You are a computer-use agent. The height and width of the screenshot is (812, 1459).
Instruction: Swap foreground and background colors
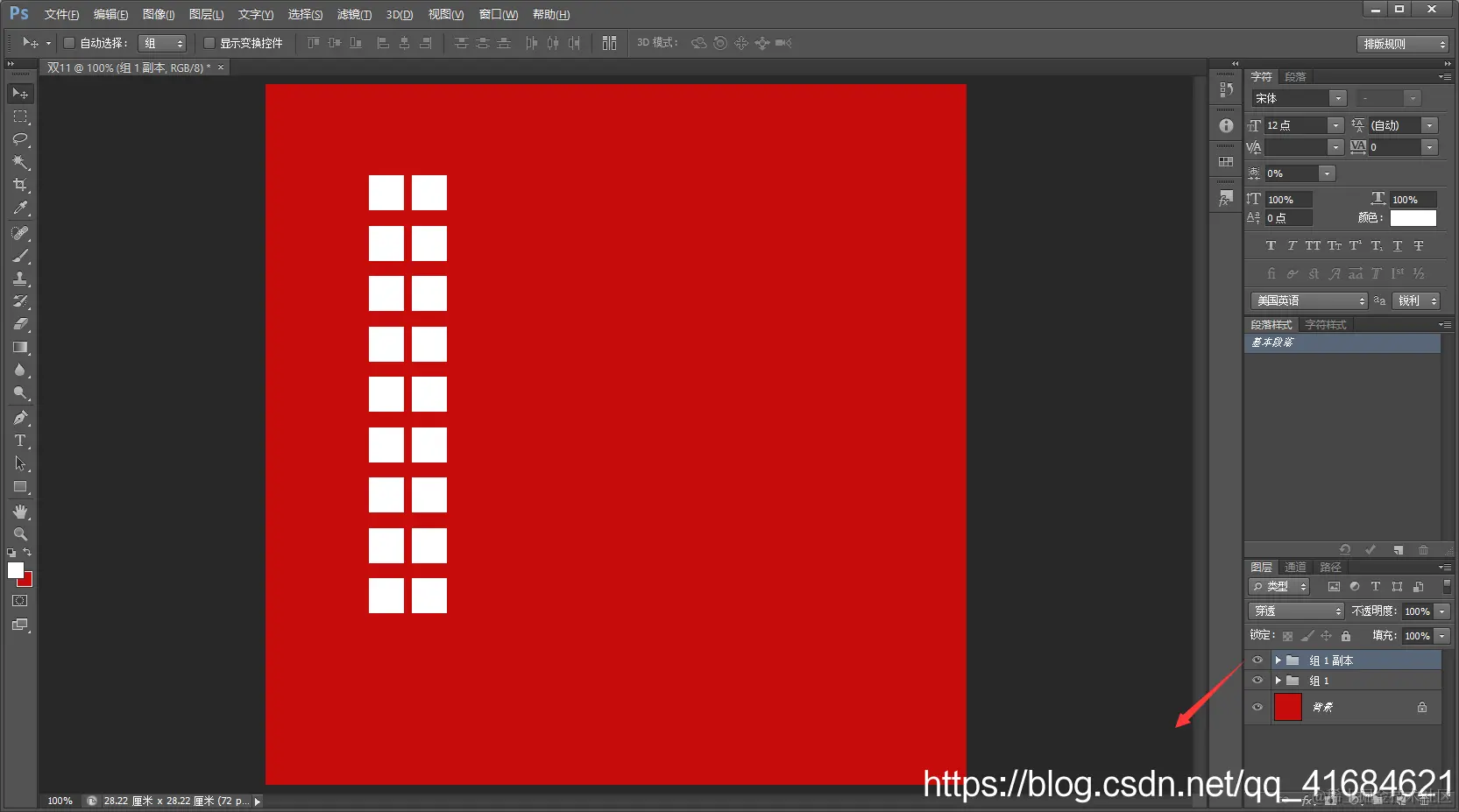27,553
